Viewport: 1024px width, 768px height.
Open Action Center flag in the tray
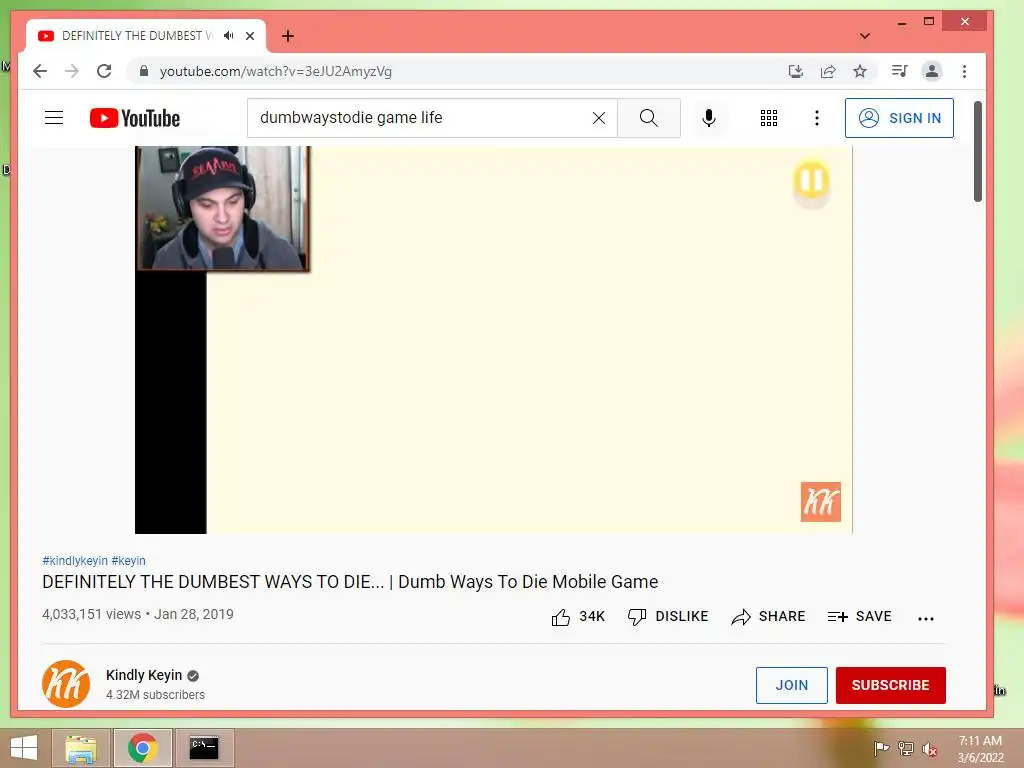coord(882,748)
